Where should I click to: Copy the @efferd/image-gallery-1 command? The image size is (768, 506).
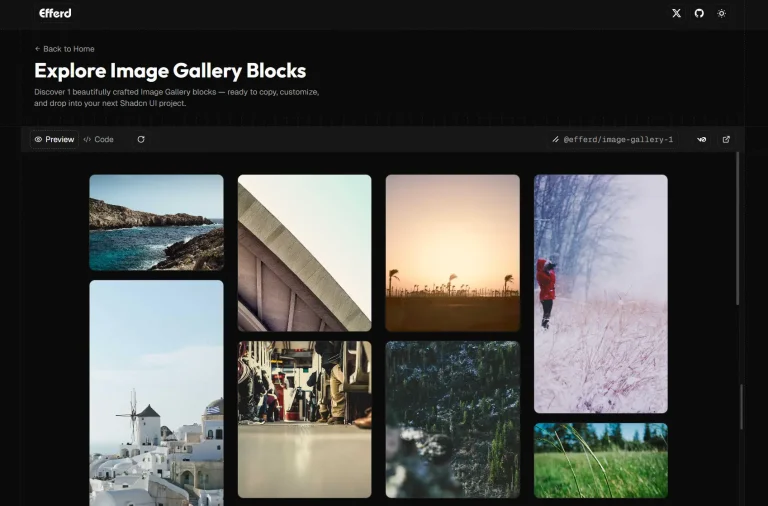[x=613, y=140]
